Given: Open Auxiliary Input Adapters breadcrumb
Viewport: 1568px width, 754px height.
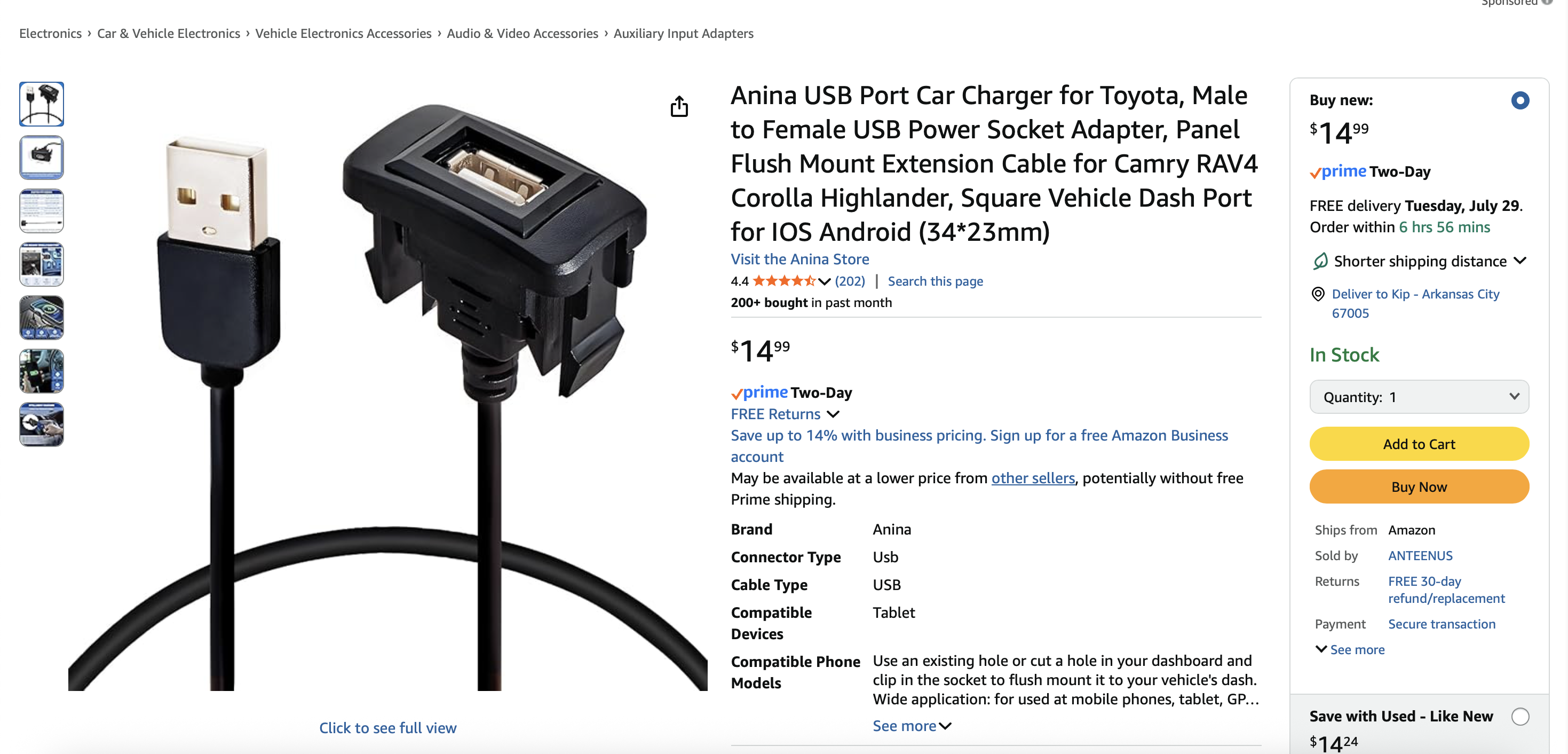Looking at the screenshot, I should coord(683,34).
